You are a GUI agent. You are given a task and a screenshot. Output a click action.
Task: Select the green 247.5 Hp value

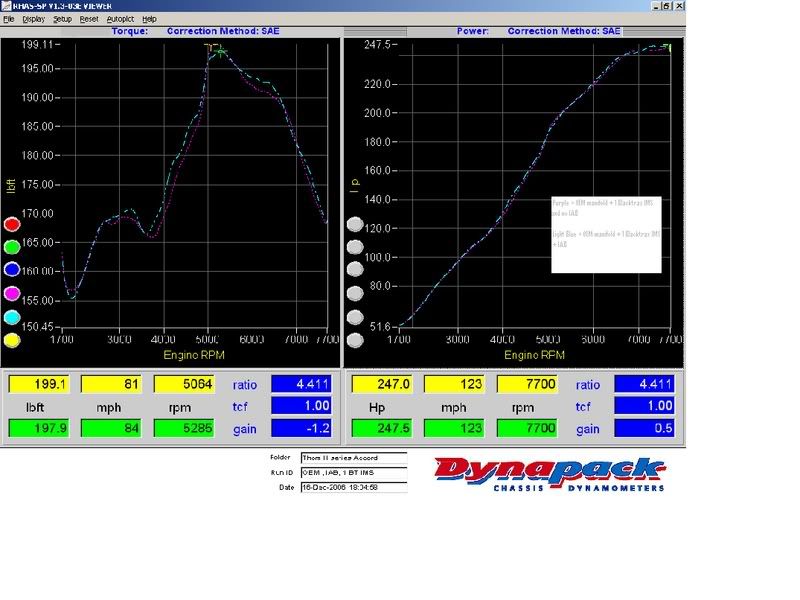(x=382, y=428)
